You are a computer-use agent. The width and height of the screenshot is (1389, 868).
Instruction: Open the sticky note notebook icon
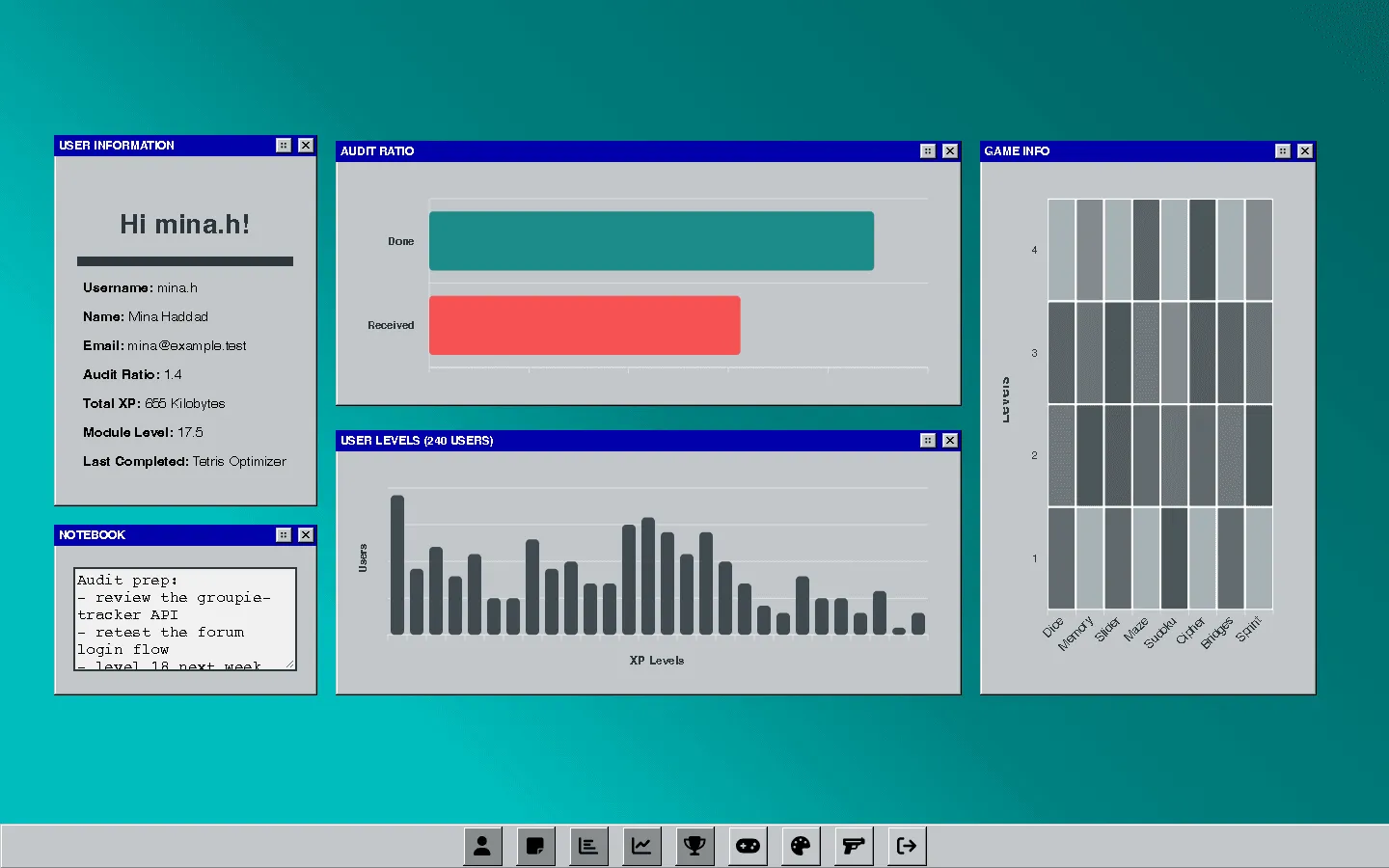(x=535, y=846)
